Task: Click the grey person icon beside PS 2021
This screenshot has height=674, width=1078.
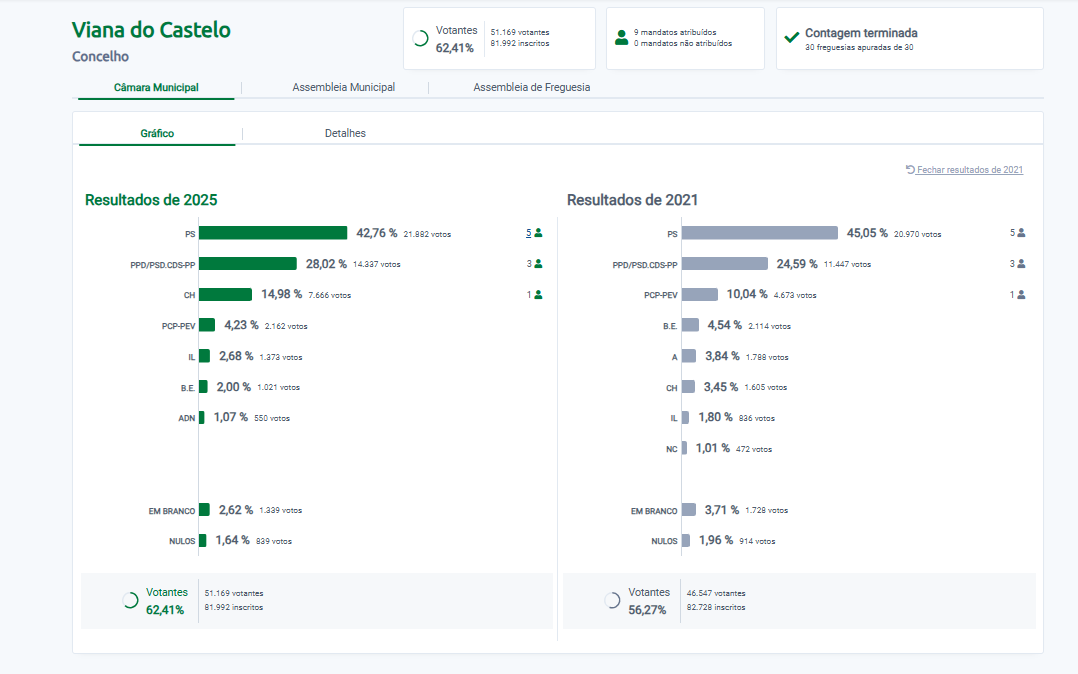Action: [x=1021, y=233]
